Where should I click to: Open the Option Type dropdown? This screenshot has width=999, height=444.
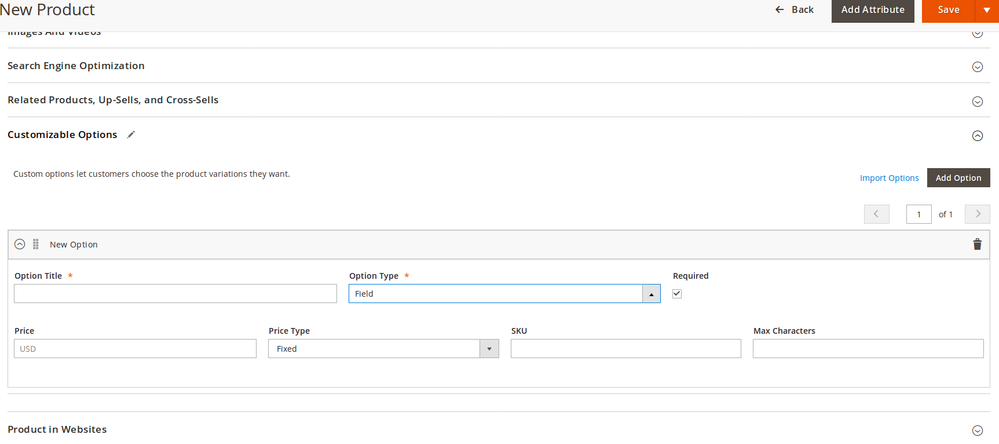pos(504,294)
